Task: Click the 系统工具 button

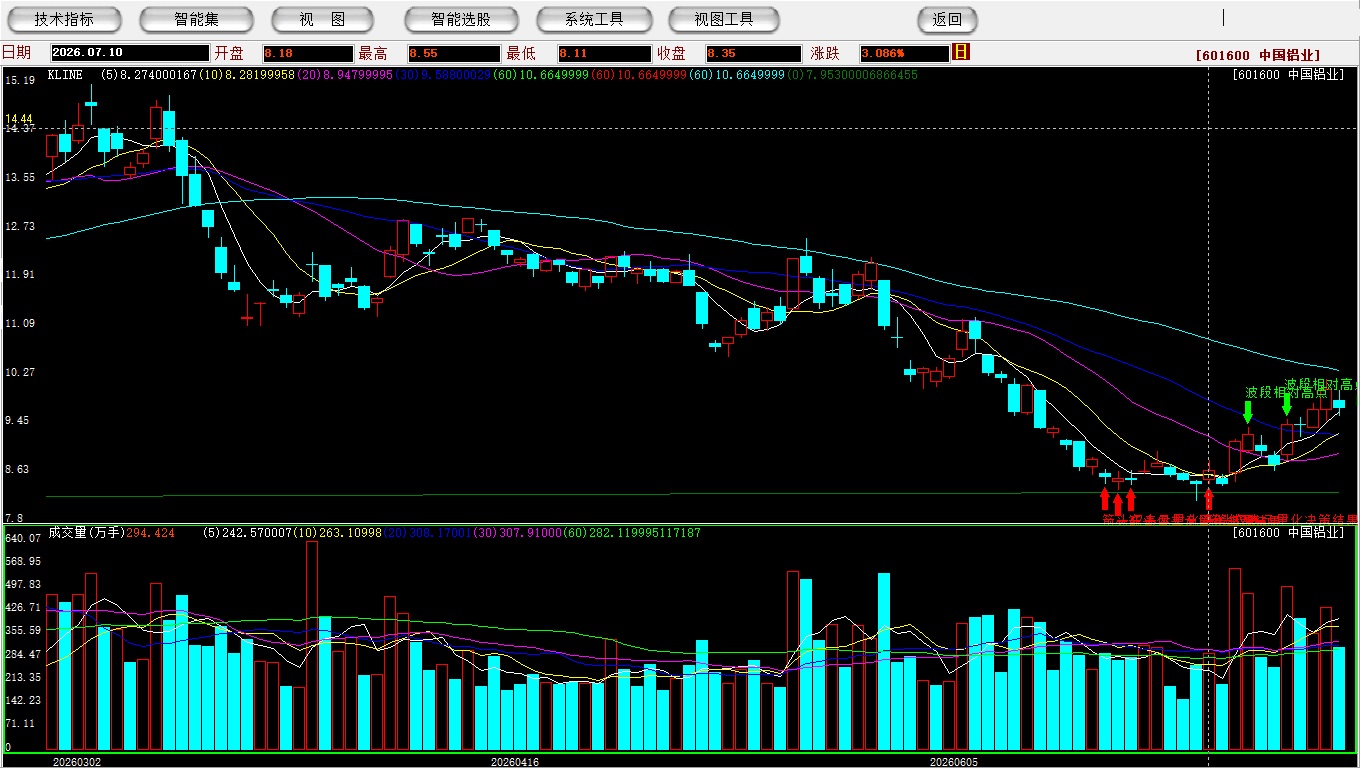Action: pyautogui.click(x=594, y=19)
